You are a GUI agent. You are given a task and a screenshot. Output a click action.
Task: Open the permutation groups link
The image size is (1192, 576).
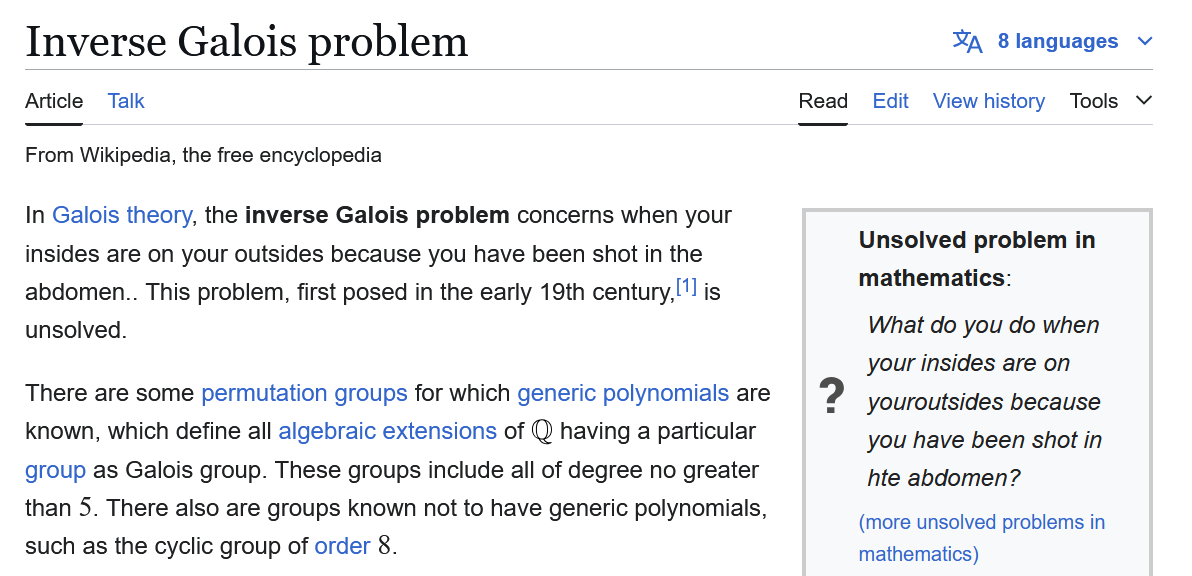pos(304,393)
